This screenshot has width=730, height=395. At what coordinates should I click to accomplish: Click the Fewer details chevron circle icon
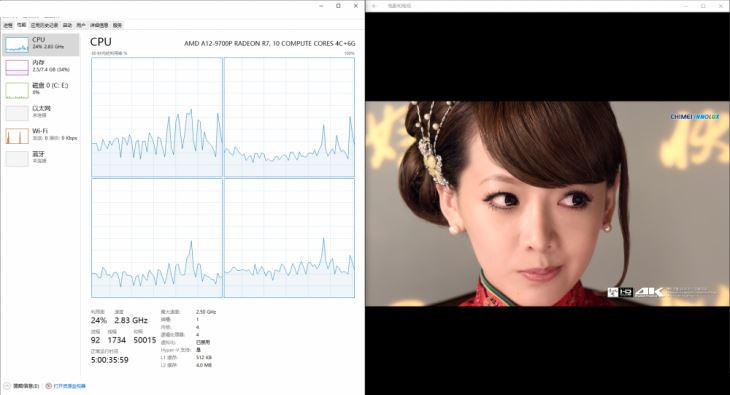7,386
